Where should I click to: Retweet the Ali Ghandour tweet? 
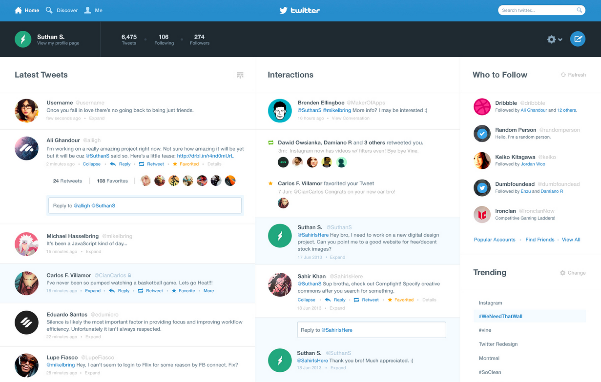coord(151,164)
